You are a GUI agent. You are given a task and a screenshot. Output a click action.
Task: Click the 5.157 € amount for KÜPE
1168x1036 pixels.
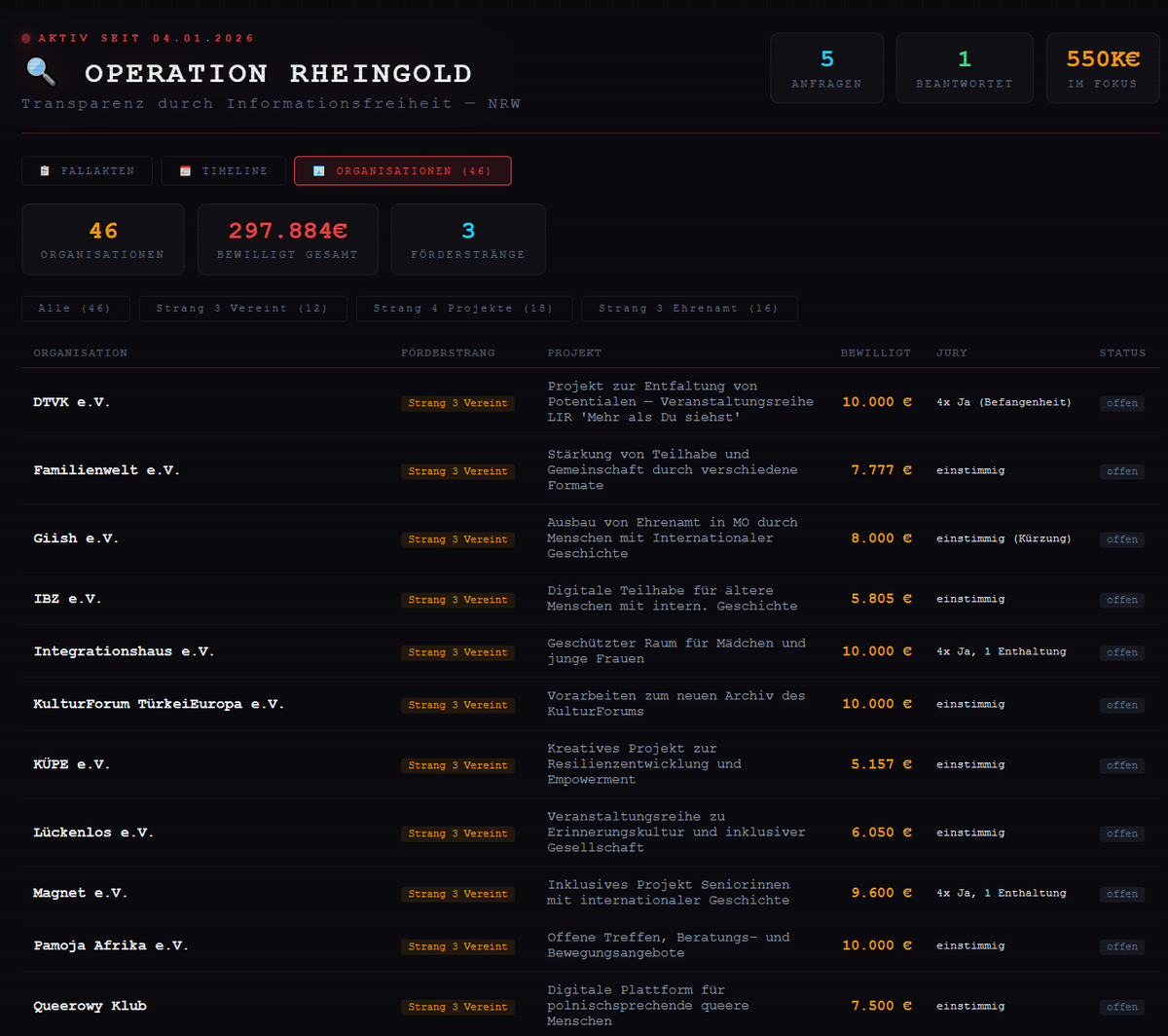pos(882,764)
